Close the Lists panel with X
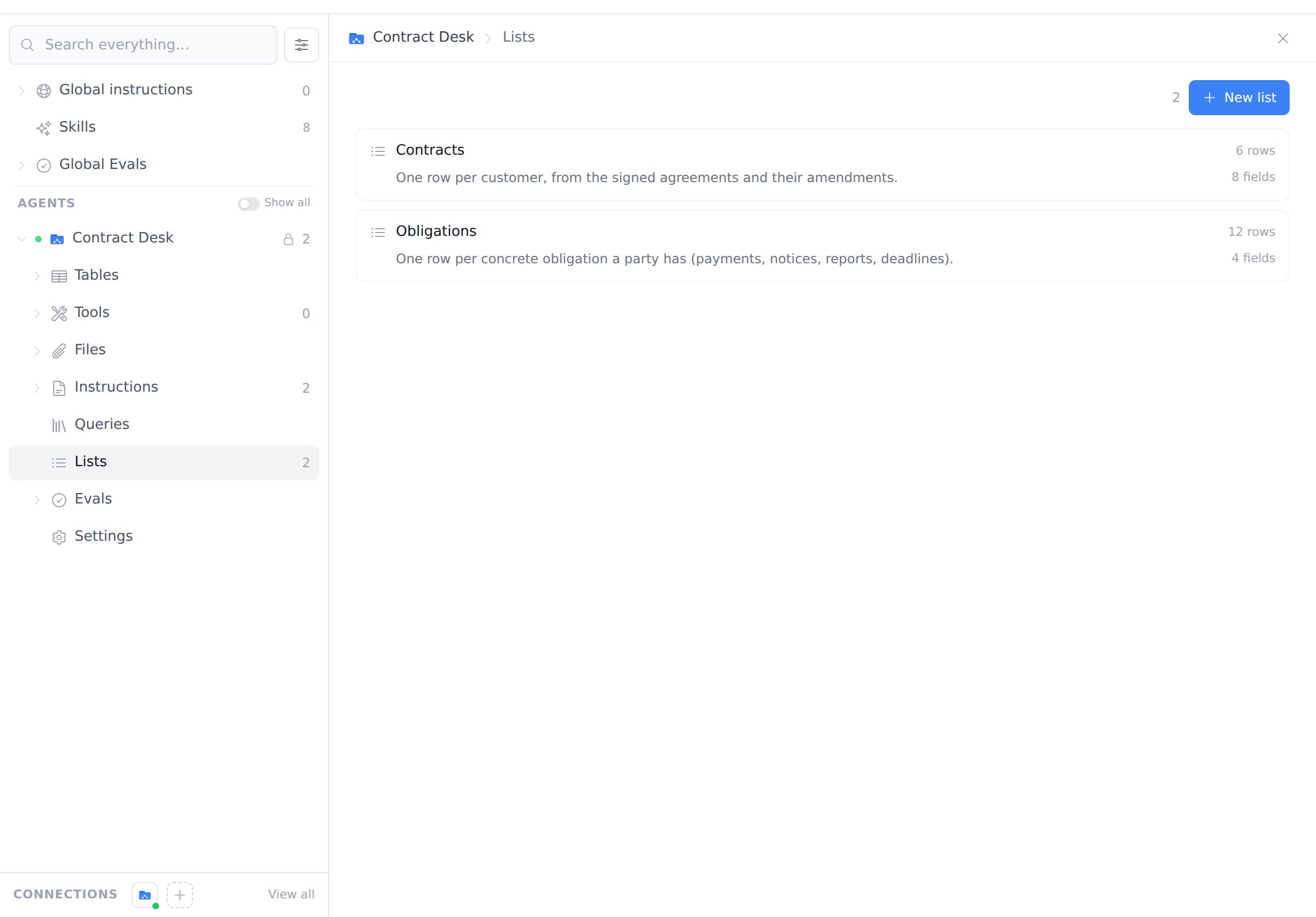The height and width of the screenshot is (917, 1316). point(1283,38)
